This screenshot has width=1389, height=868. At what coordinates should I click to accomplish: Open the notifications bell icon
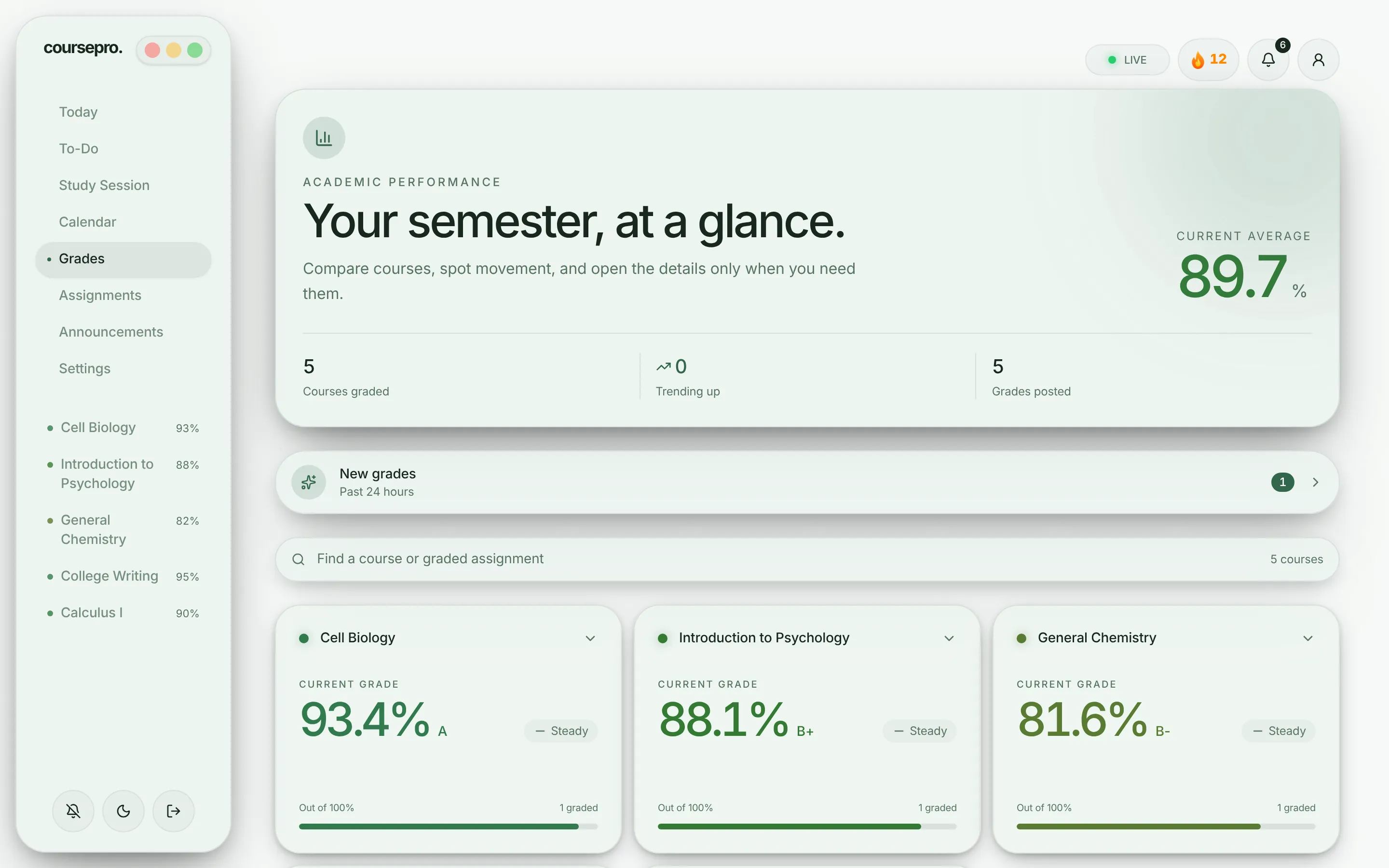tap(1268, 60)
